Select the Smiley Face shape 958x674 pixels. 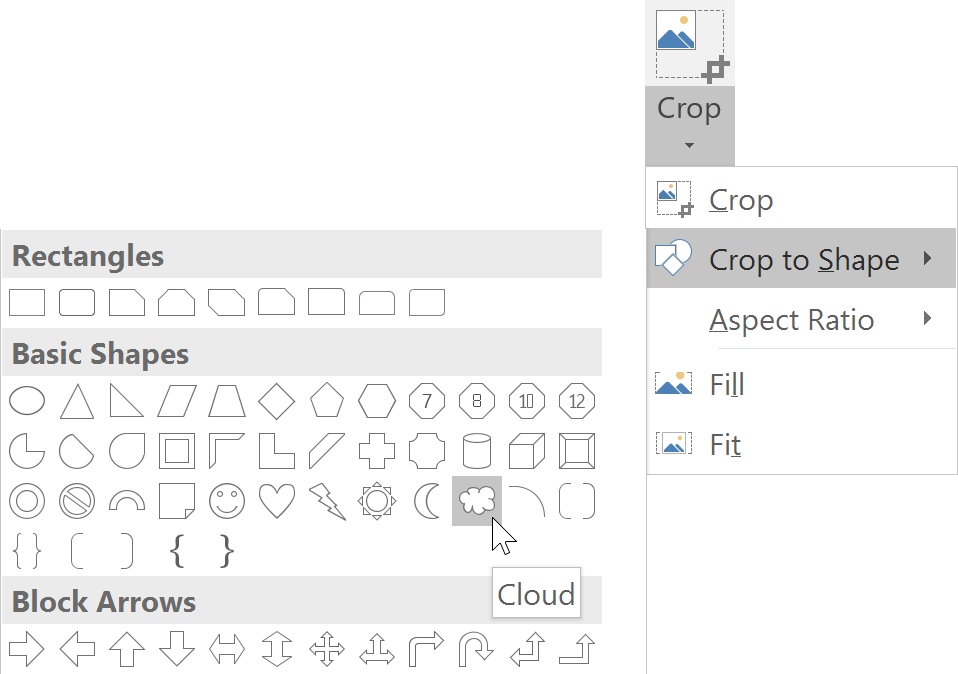226,500
